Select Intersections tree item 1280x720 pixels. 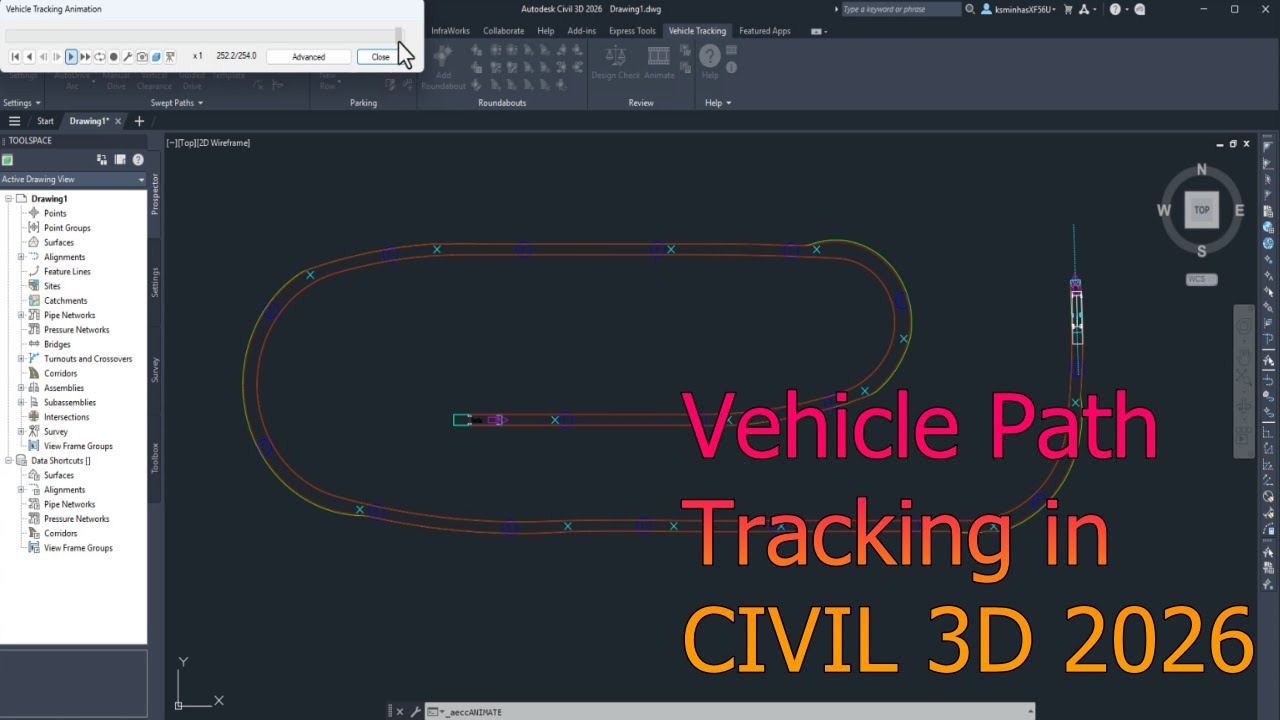coord(66,417)
